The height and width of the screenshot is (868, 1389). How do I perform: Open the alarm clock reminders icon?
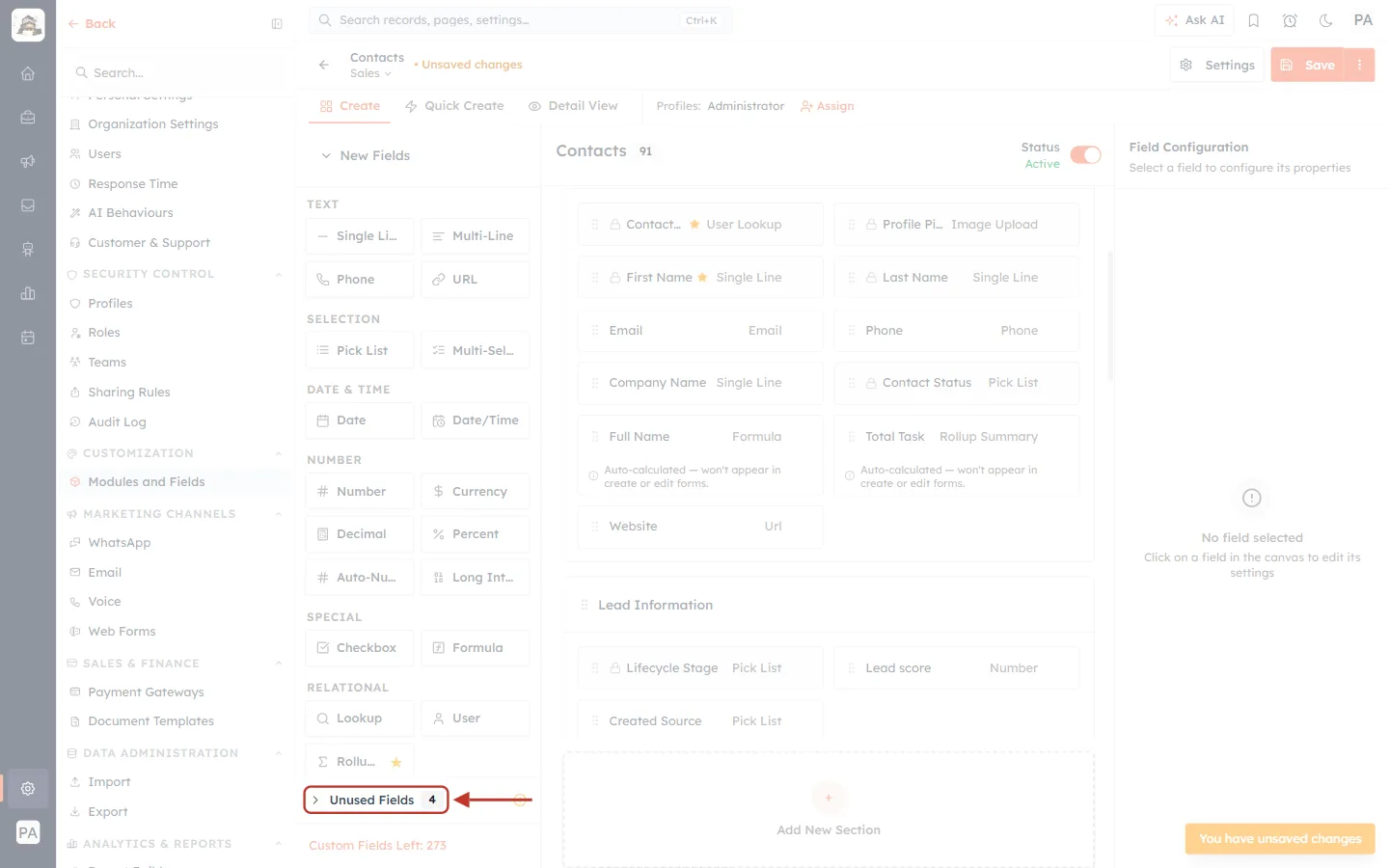click(1290, 20)
